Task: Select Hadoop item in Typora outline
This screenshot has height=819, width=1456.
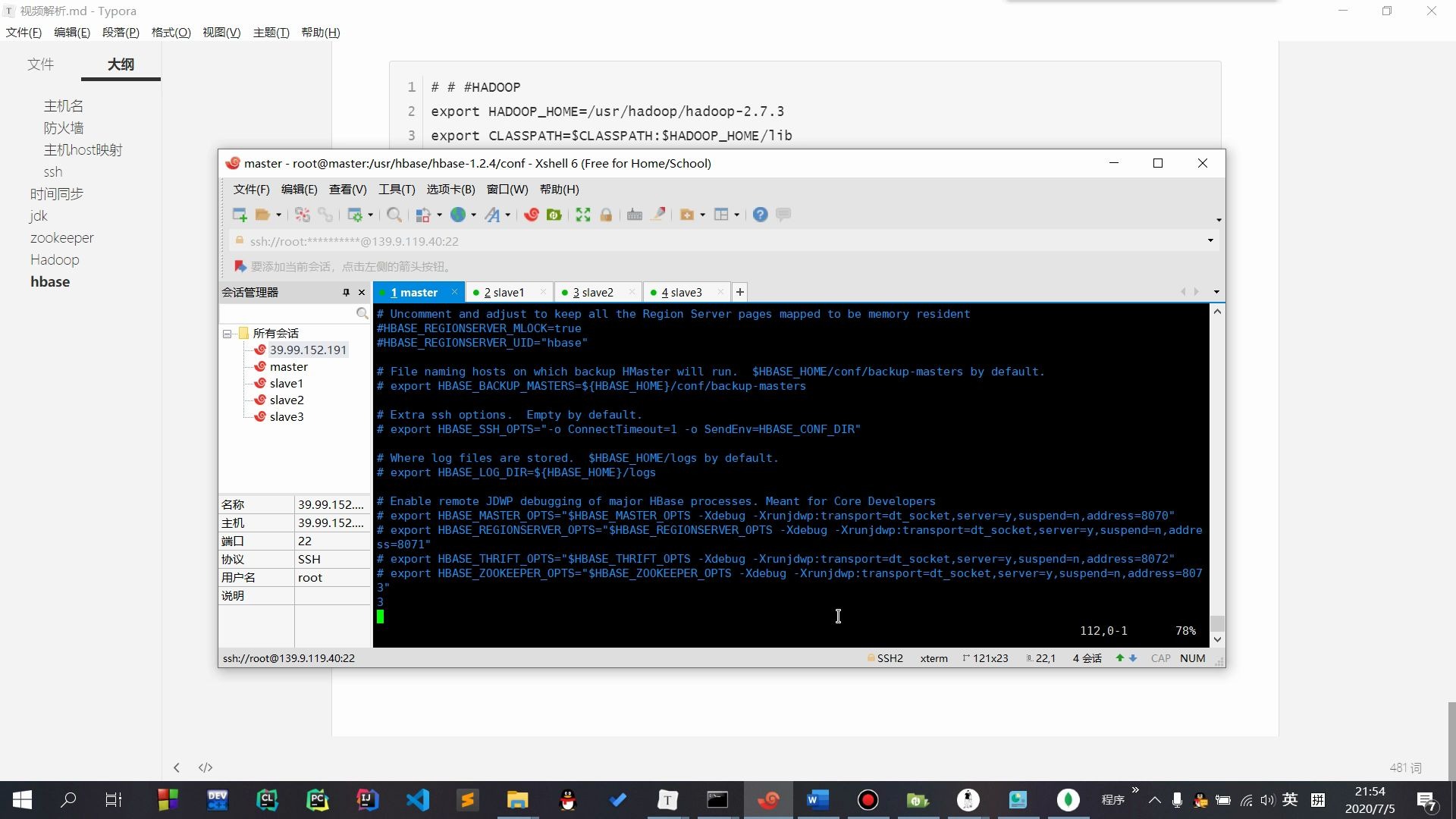Action: click(55, 259)
